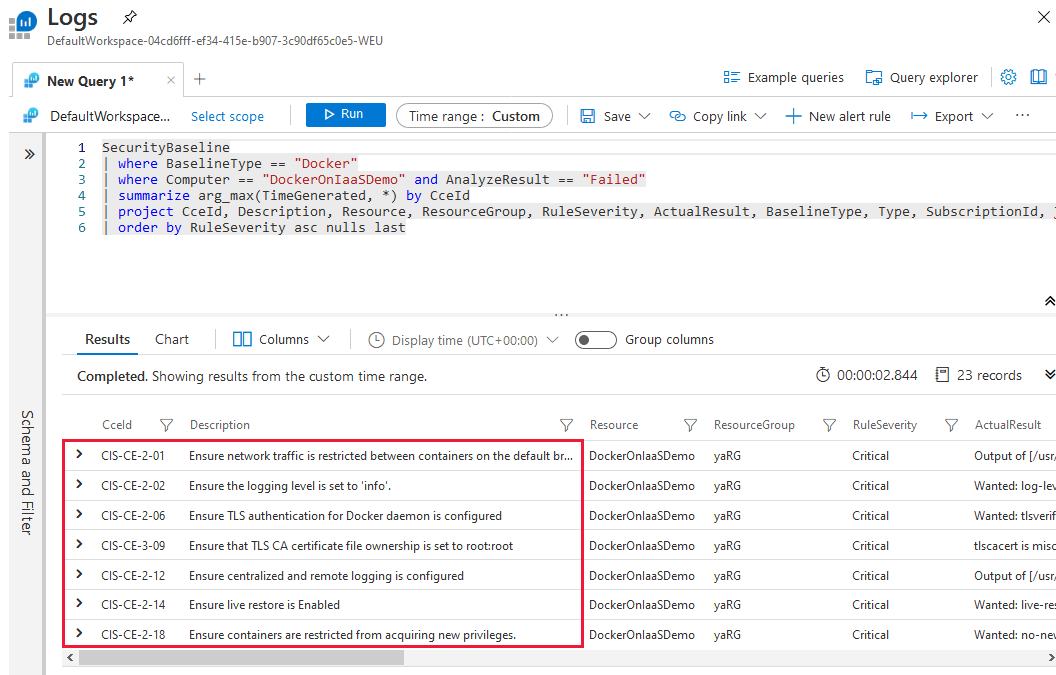
Task: Pin the Logs page to dashboard
Action: click(x=129, y=17)
